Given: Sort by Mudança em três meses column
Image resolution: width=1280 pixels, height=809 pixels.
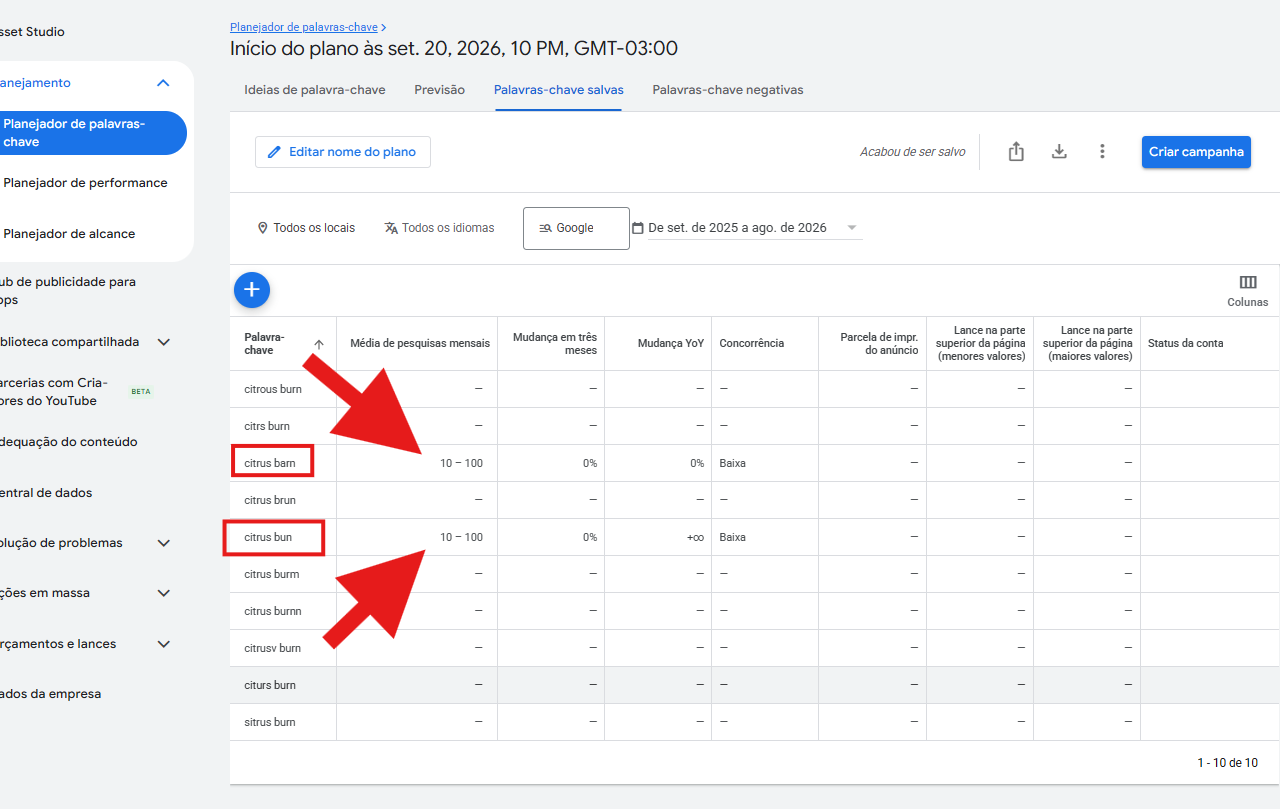Looking at the screenshot, I should pyautogui.click(x=555, y=343).
